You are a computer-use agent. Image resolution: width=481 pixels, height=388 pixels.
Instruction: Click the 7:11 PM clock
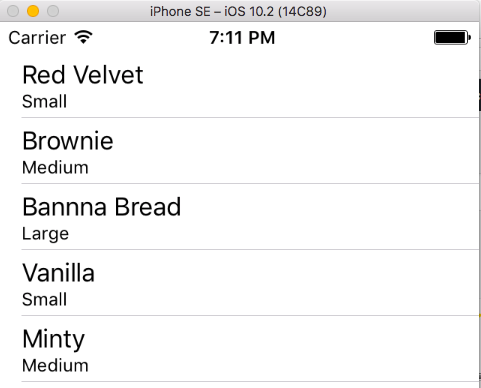[242, 38]
